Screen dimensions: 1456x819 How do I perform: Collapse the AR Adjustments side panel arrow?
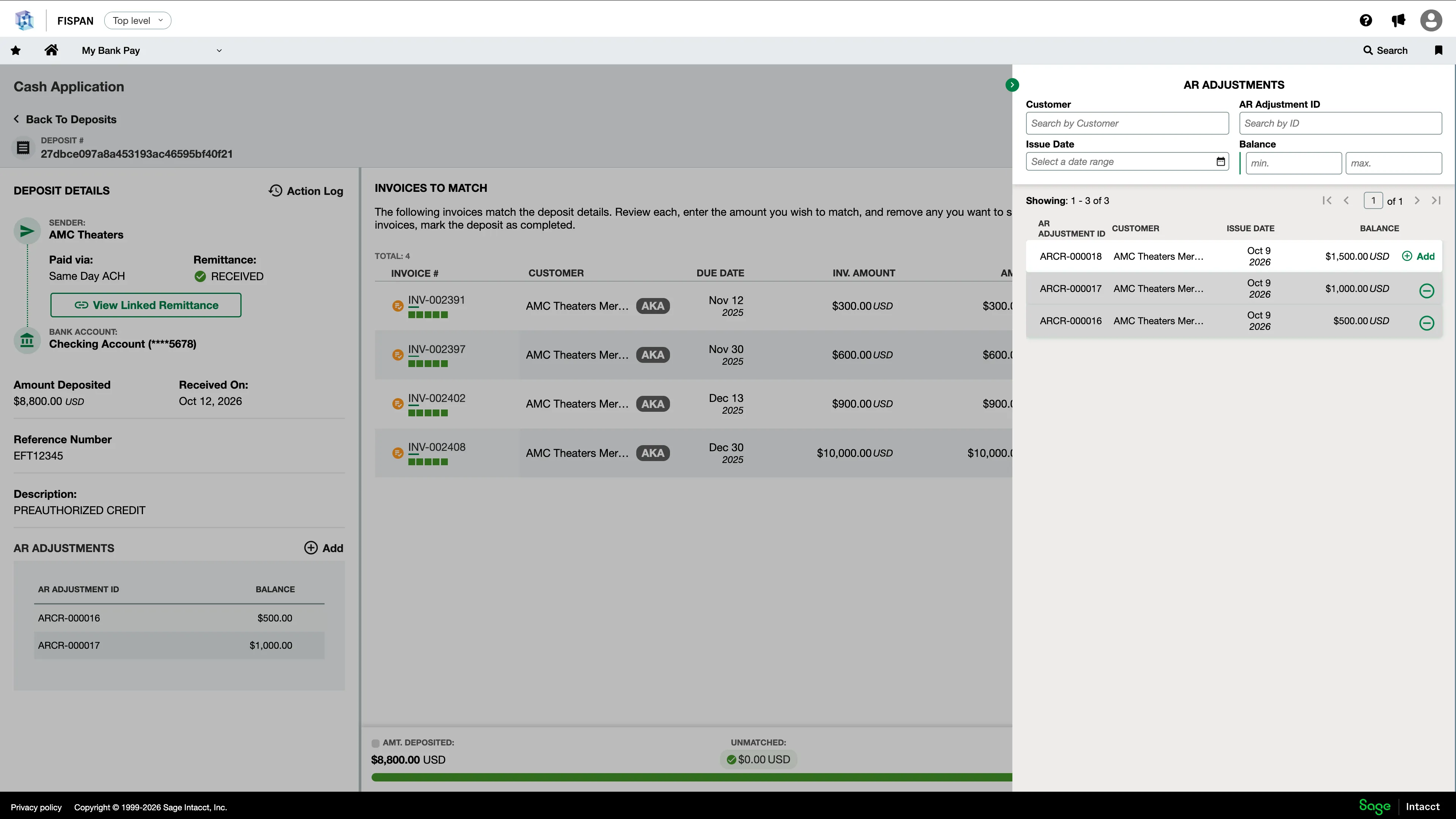point(1012,85)
